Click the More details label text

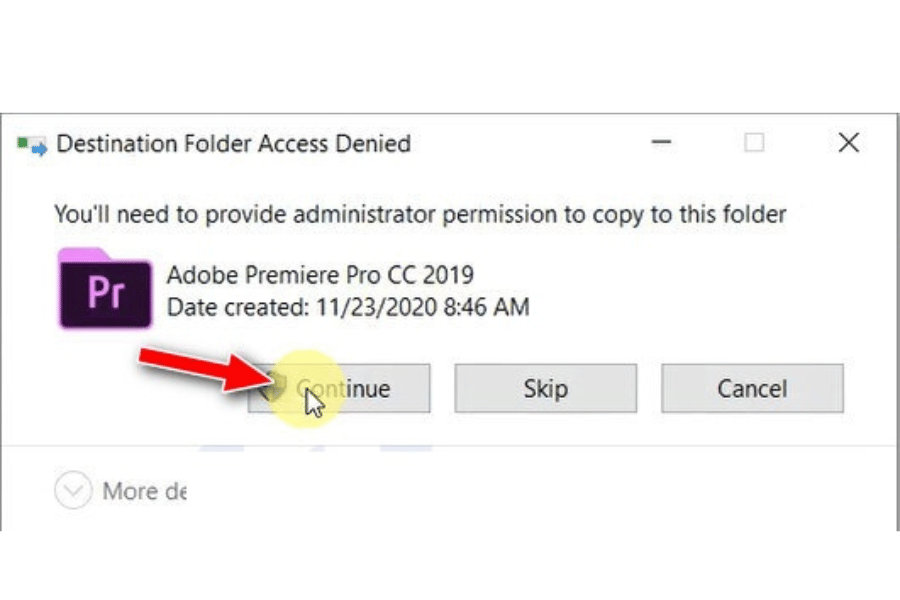click(x=144, y=491)
